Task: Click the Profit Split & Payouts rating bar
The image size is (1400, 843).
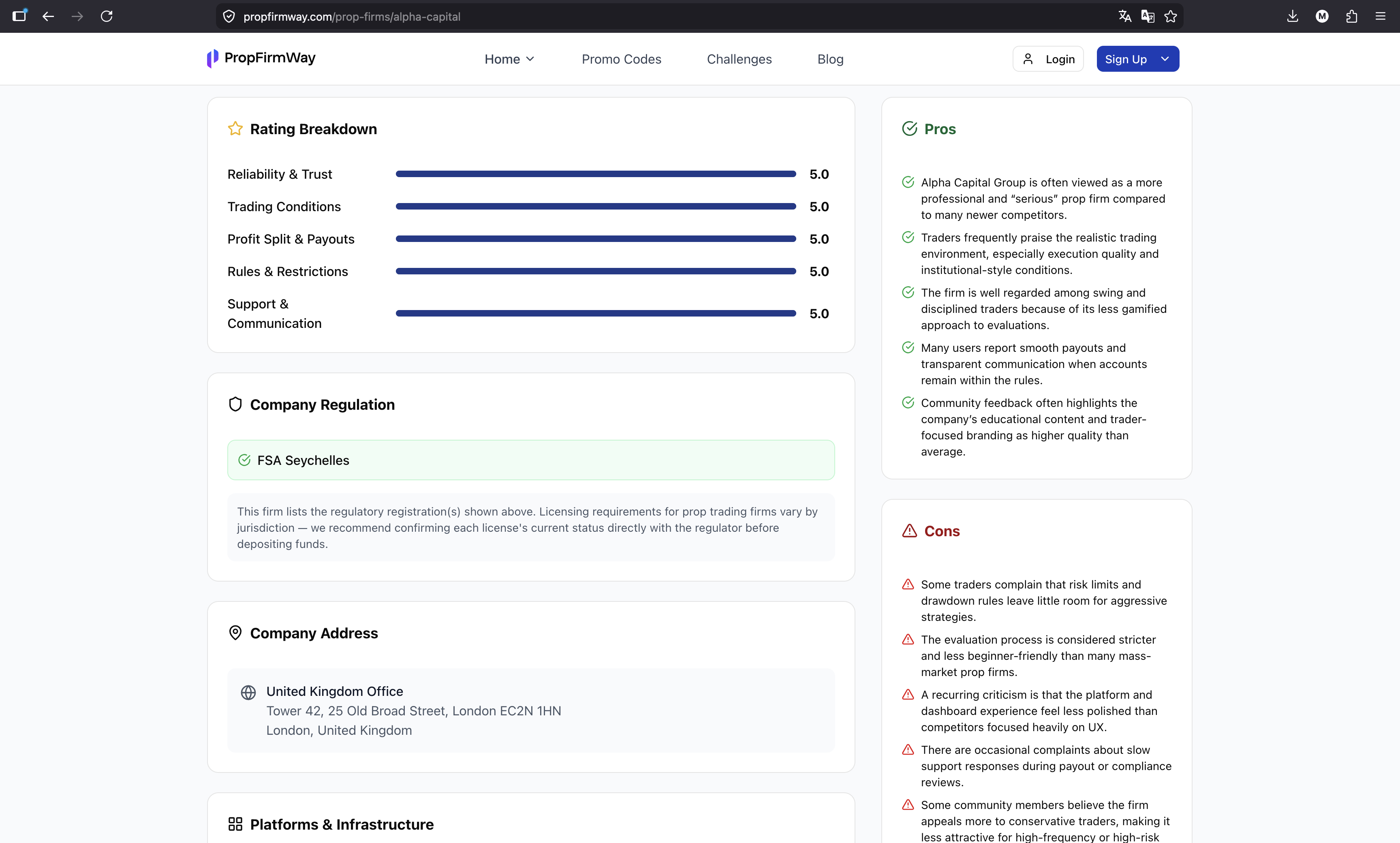Action: [596, 239]
